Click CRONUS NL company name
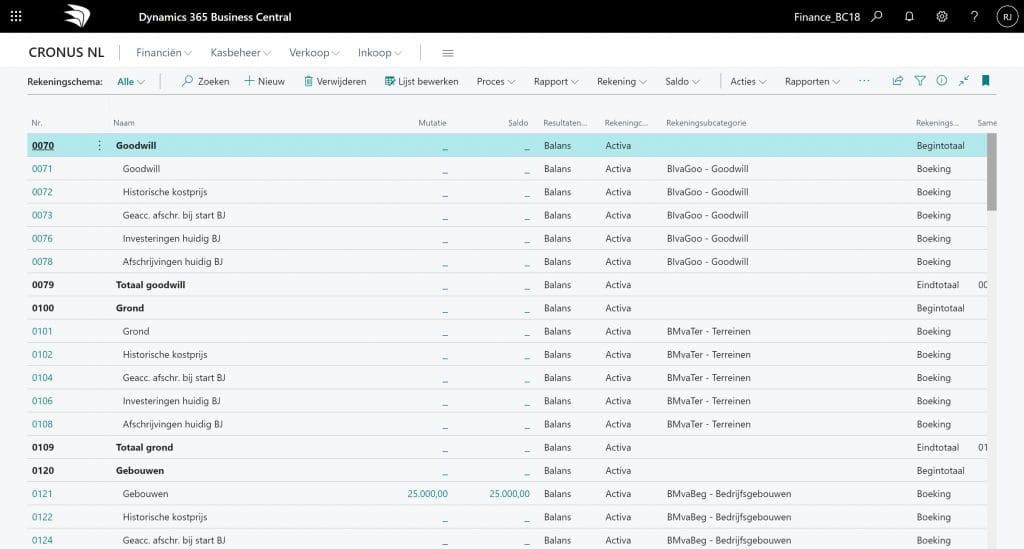The width and height of the screenshot is (1024, 549). point(66,53)
